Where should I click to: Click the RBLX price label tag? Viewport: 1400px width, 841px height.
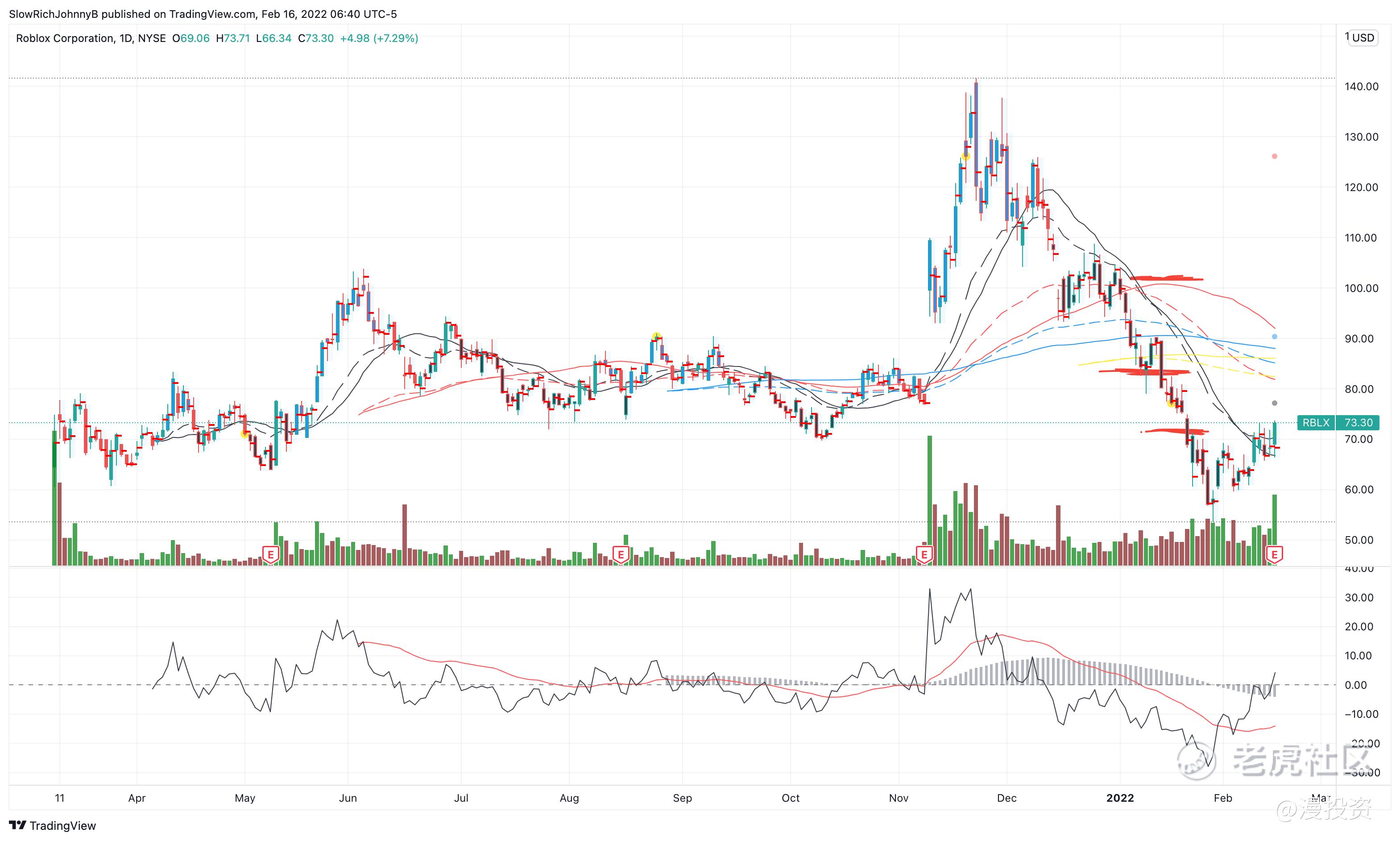coord(1316,423)
